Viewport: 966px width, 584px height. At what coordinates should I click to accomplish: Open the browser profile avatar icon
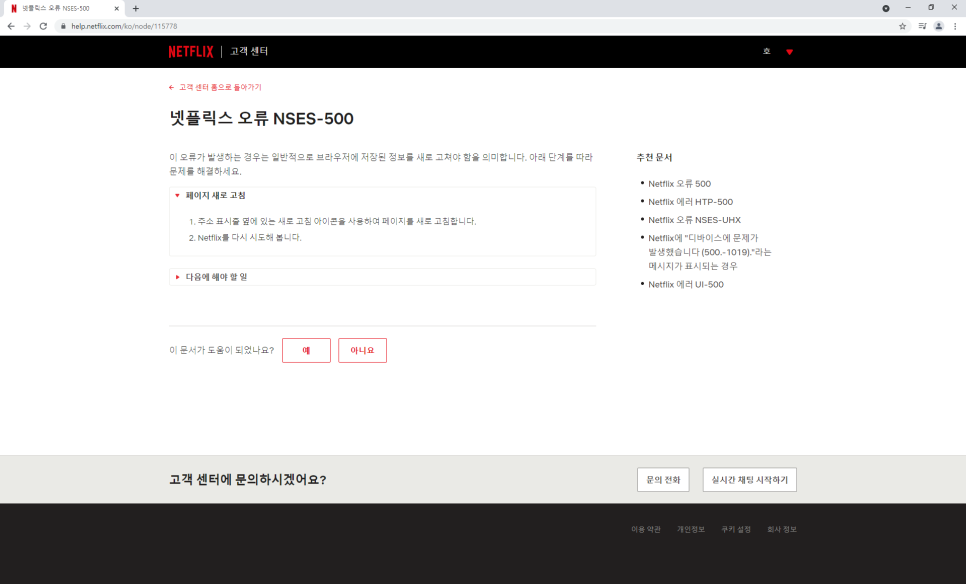pyautogui.click(x=938, y=26)
